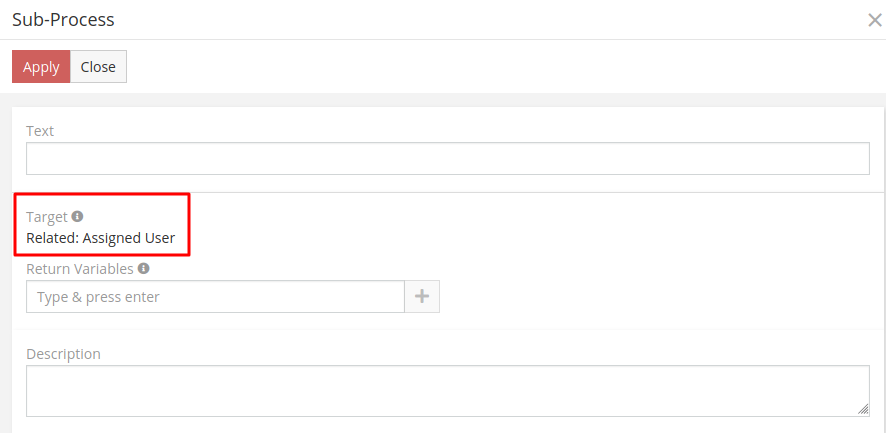Screen dimensions: 886x433
Task: Click empty space right of the plus button
Action: pos(650,297)
